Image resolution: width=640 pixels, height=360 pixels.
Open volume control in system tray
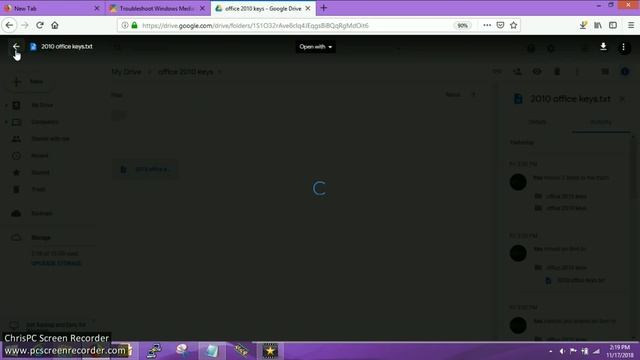coord(562,351)
